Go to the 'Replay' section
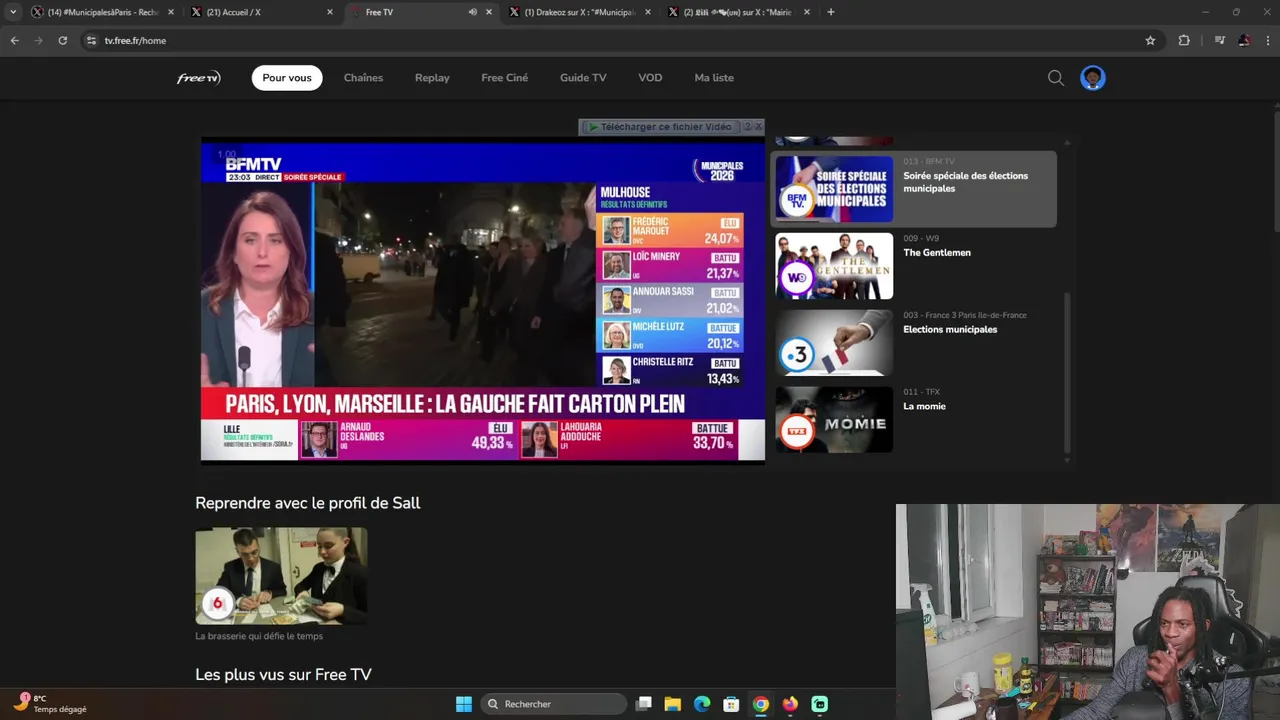This screenshot has width=1280, height=720. click(x=432, y=78)
